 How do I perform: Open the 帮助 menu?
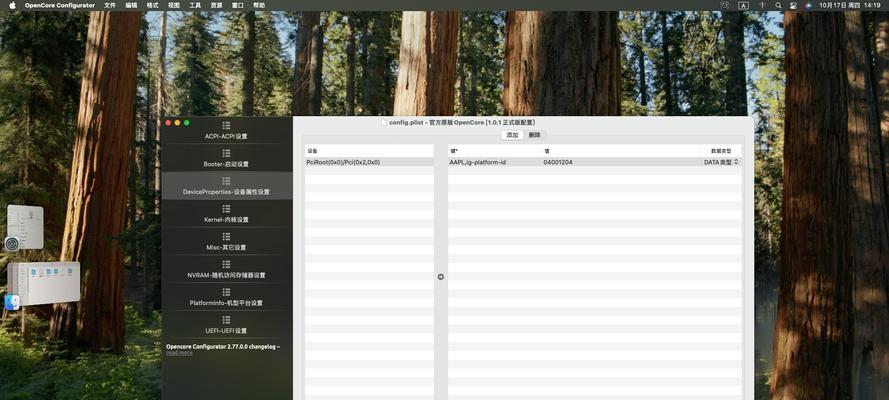pyautogui.click(x=259, y=5)
